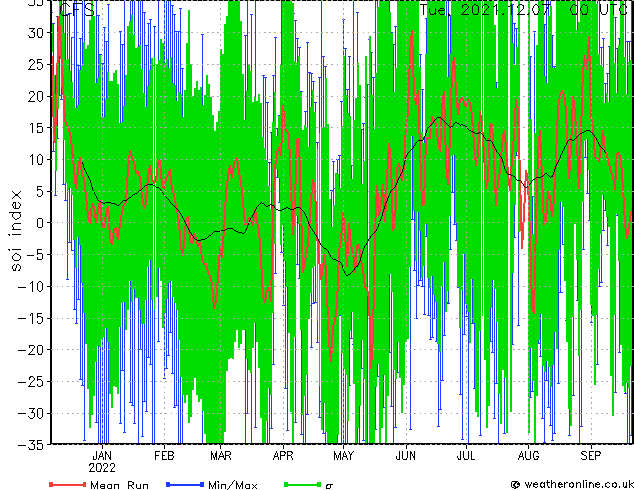634x490 pixels.
Task: Click the 20 value on the y-axis
Action: tap(35, 96)
